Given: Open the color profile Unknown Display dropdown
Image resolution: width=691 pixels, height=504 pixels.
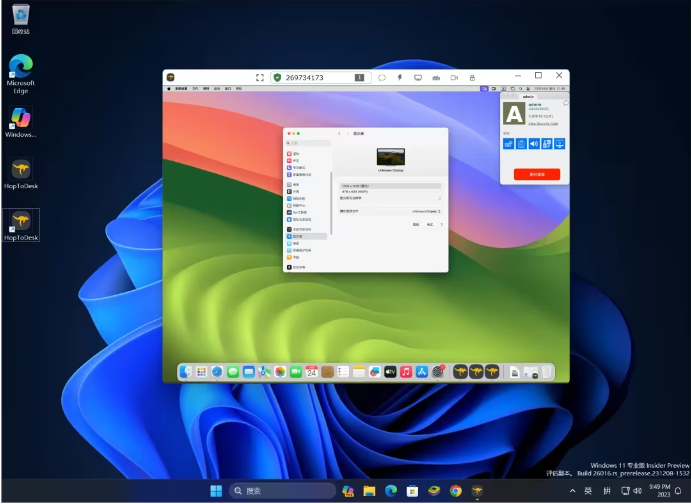Looking at the screenshot, I should (x=425, y=211).
